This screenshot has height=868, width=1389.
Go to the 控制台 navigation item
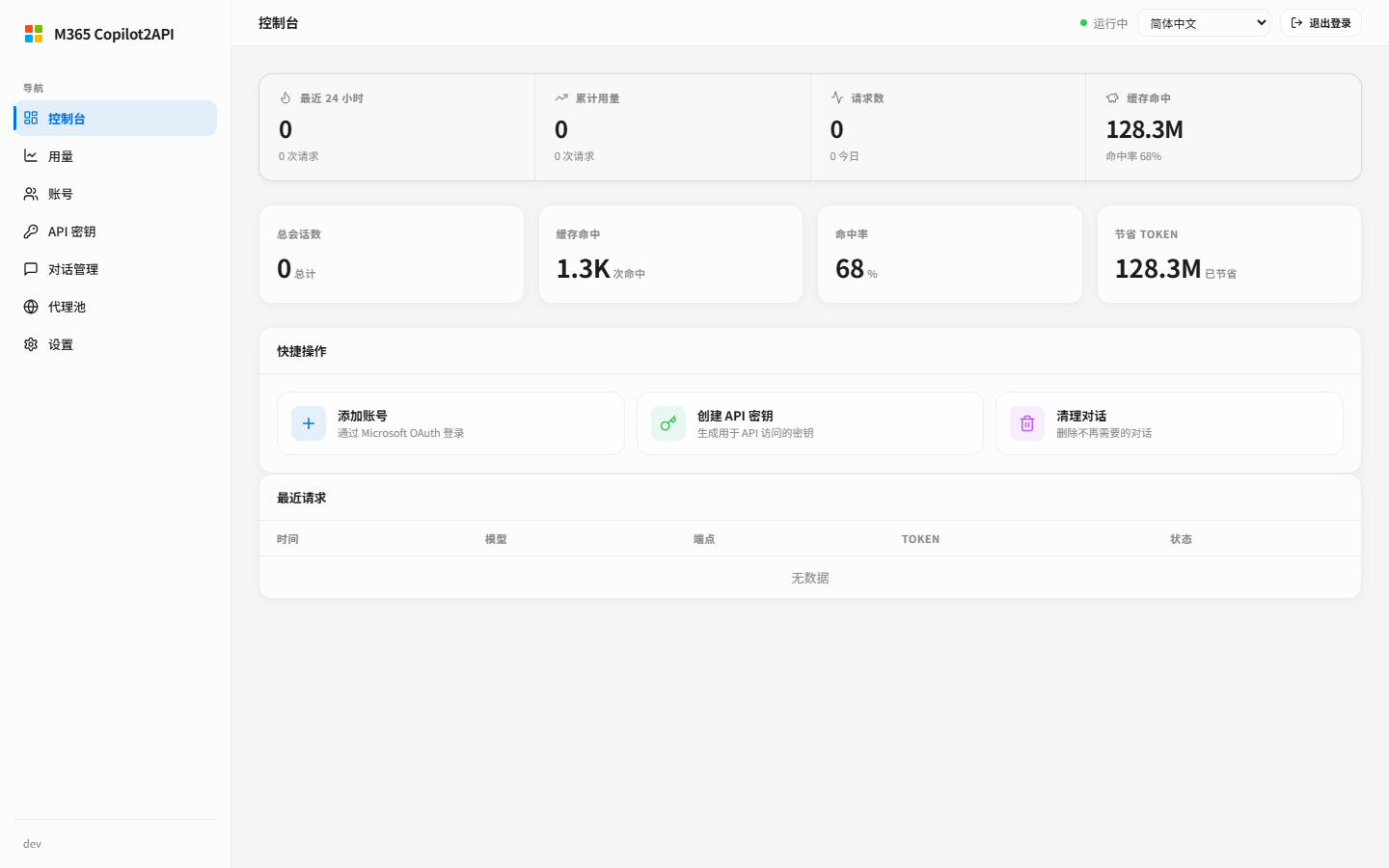click(116, 118)
